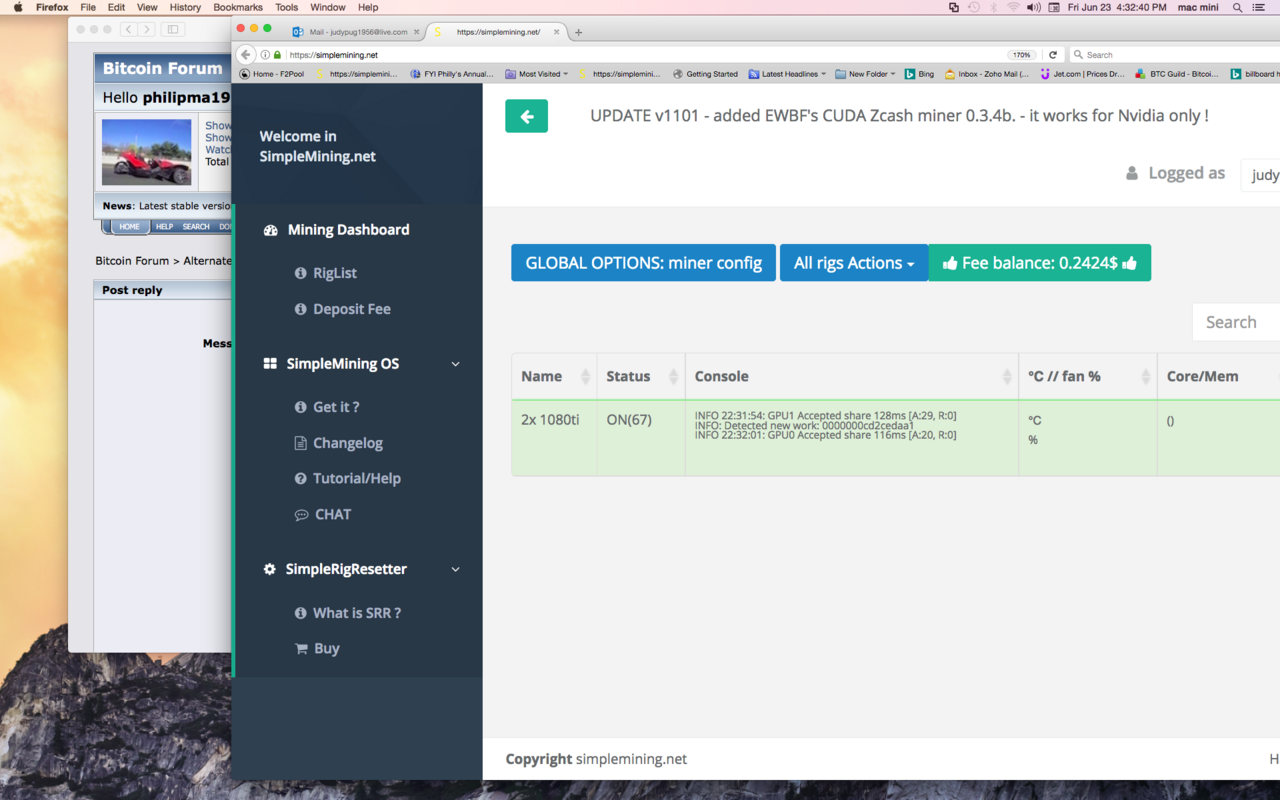Screen dimensions: 1280x800
Task: Open the Firefox menu bar item
Action: click(x=52, y=7)
